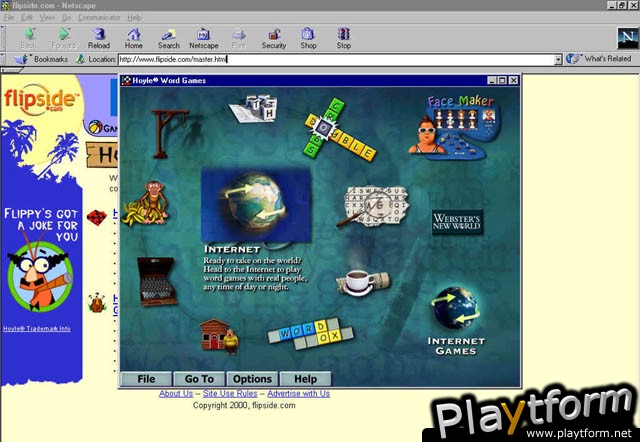Click Netscape Back toolbar button
The height and width of the screenshot is (442, 640).
(28, 38)
